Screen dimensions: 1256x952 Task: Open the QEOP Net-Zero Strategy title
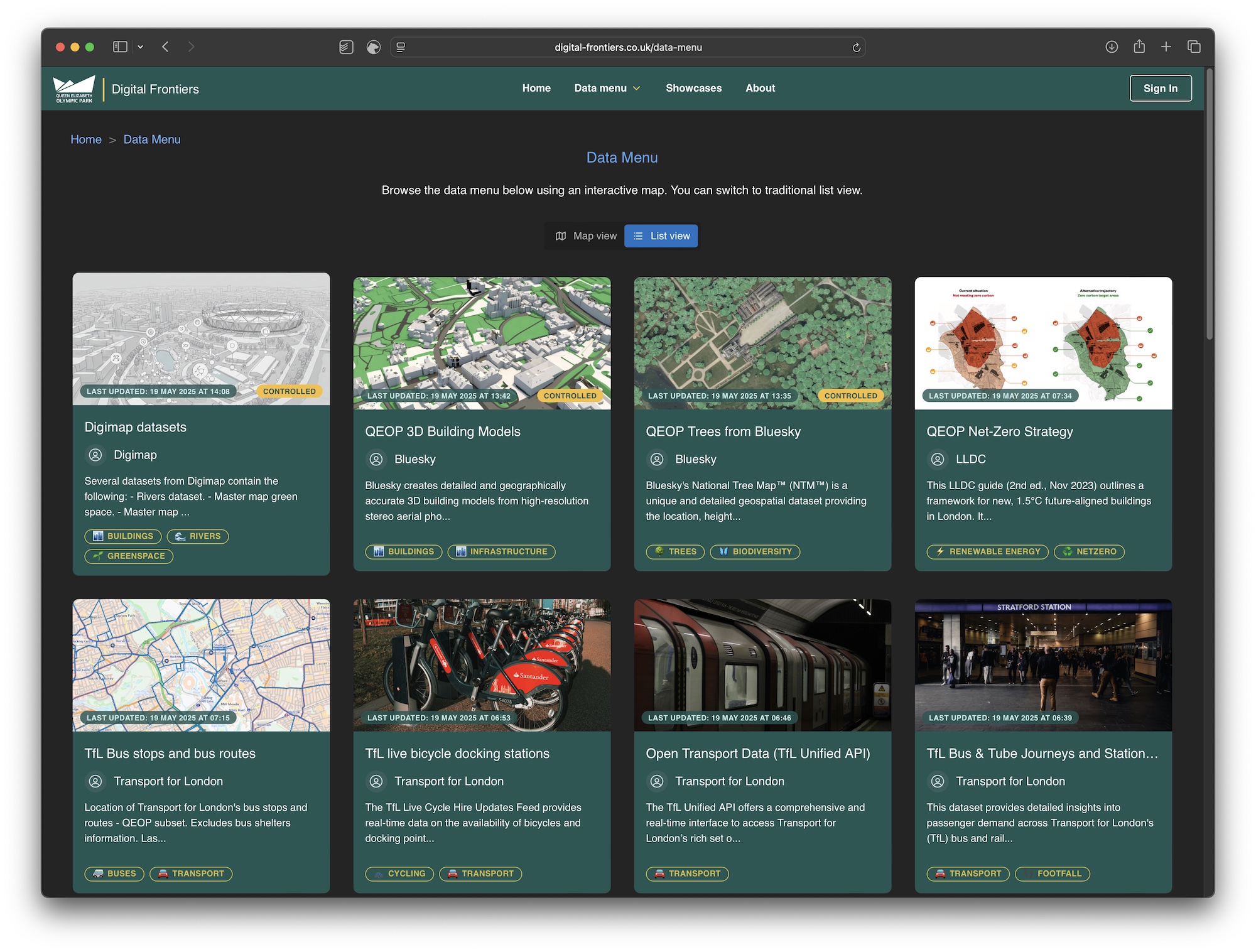point(1000,432)
